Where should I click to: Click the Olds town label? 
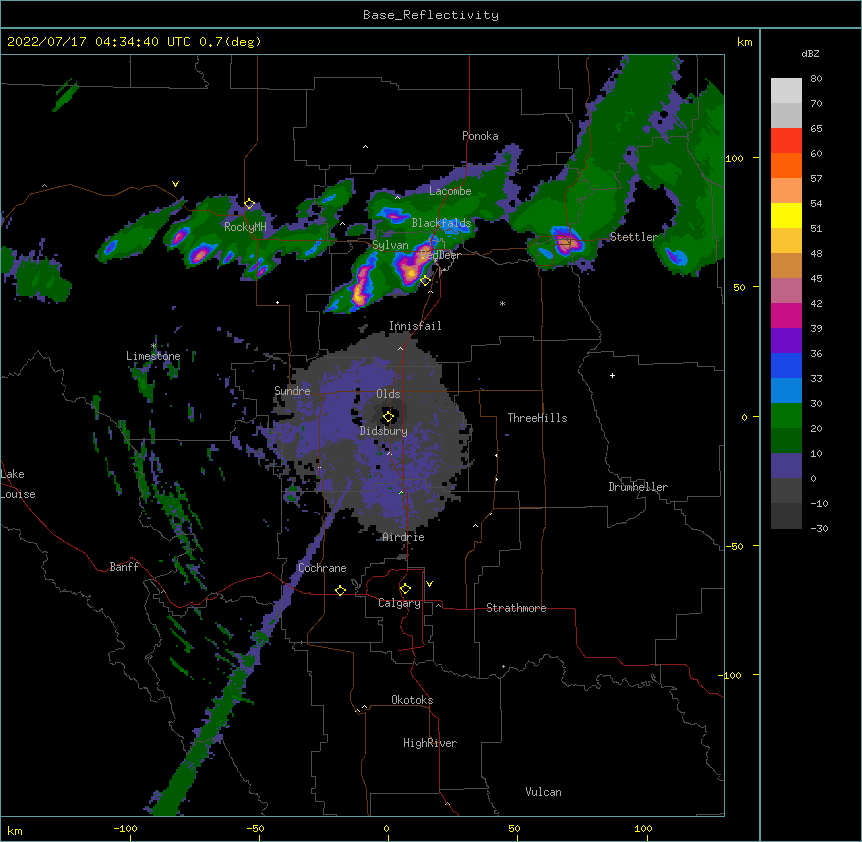(388, 394)
